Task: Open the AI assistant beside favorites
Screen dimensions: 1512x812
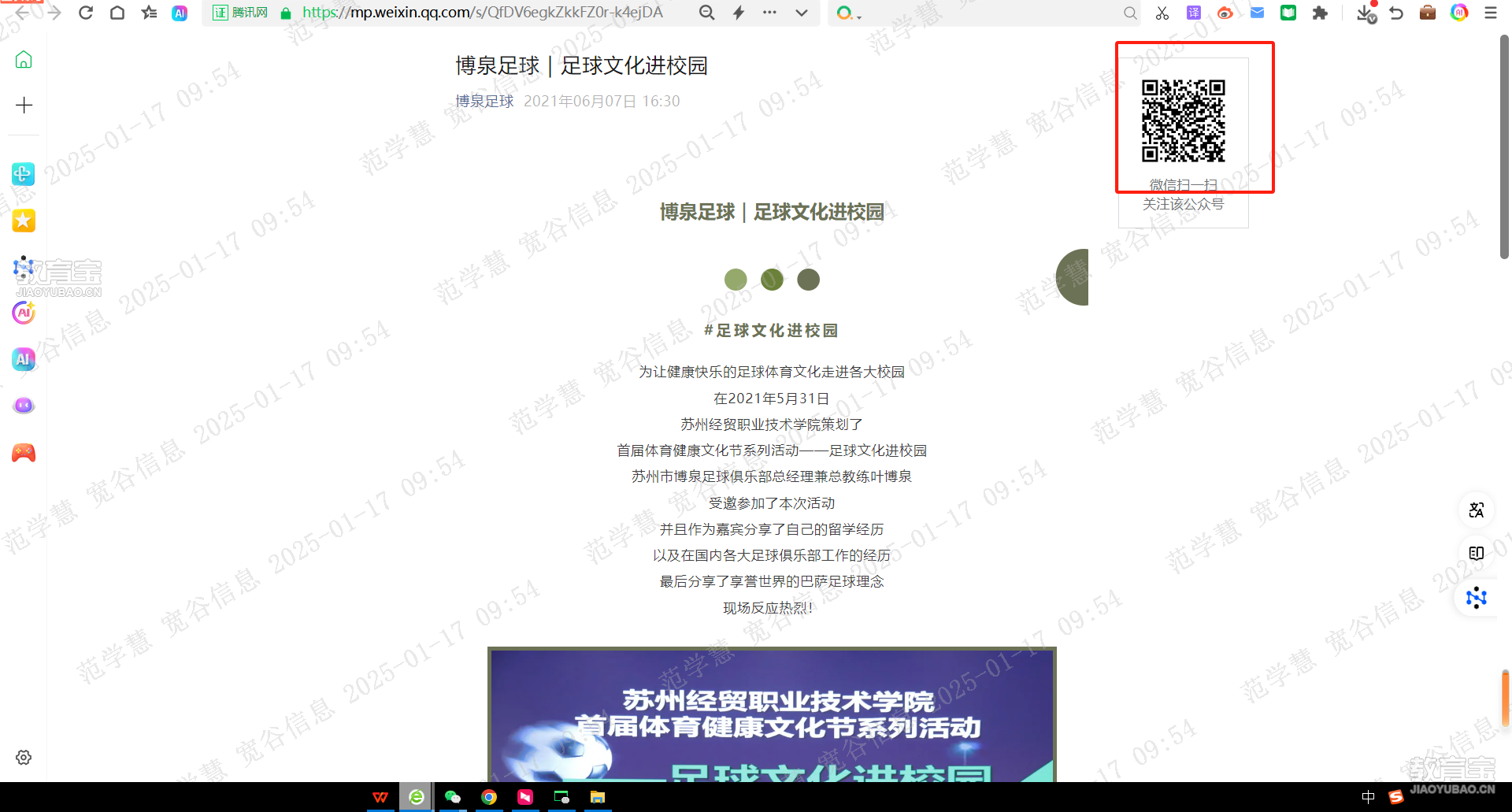Action: (x=180, y=13)
